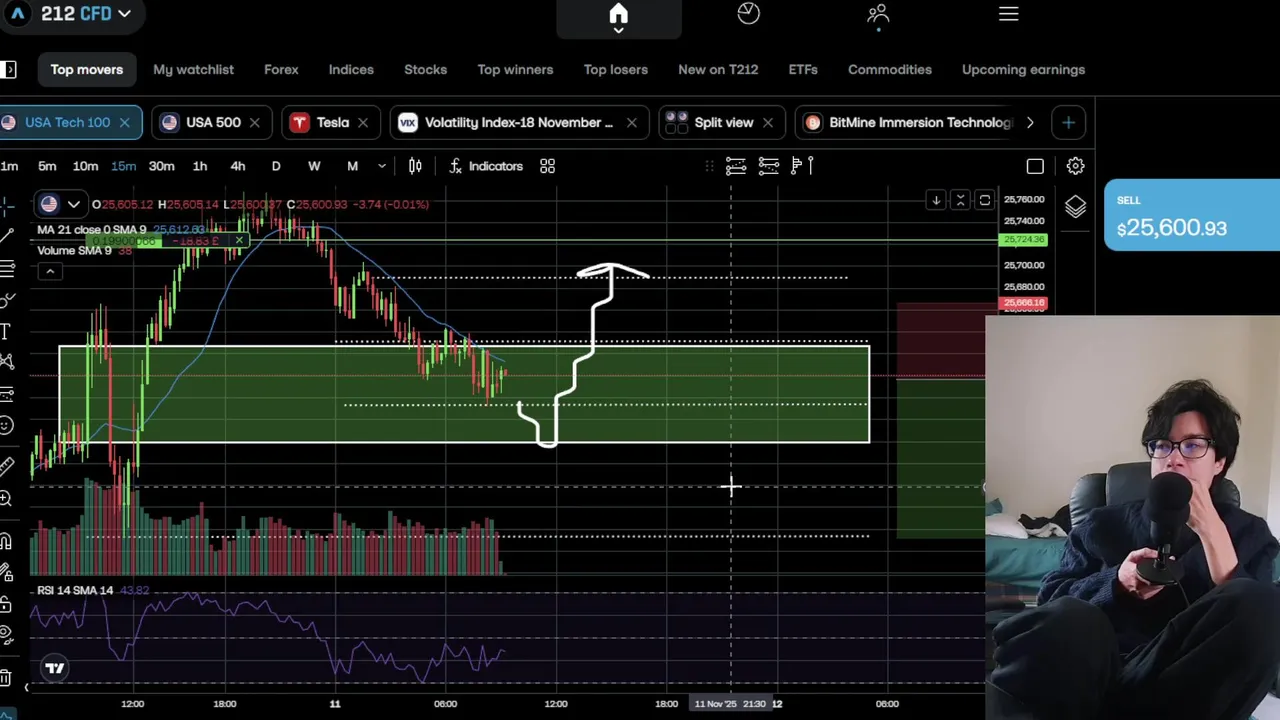
Task: Open the Indicators menu
Action: (x=486, y=166)
